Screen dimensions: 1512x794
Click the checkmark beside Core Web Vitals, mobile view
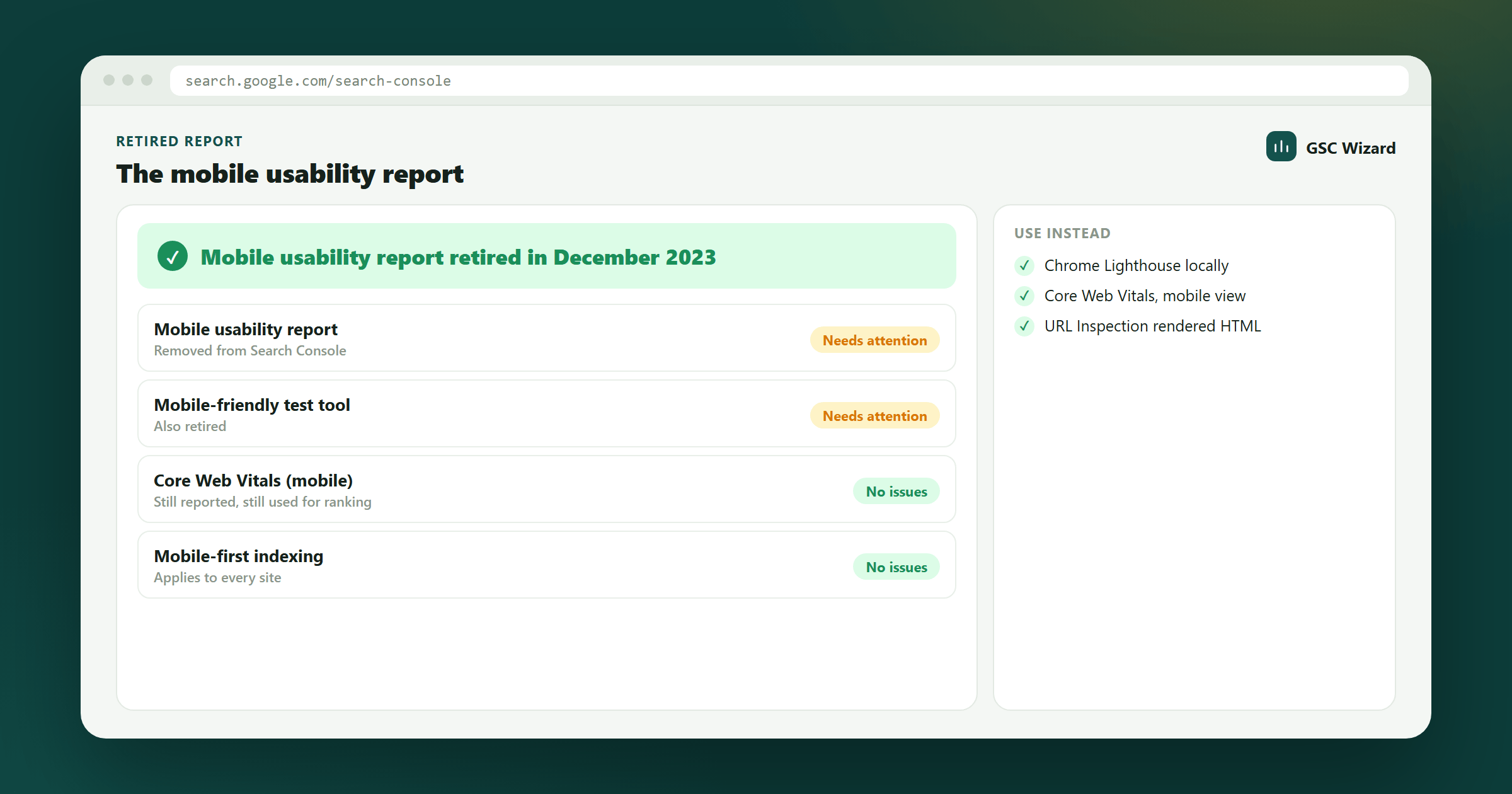(1024, 296)
